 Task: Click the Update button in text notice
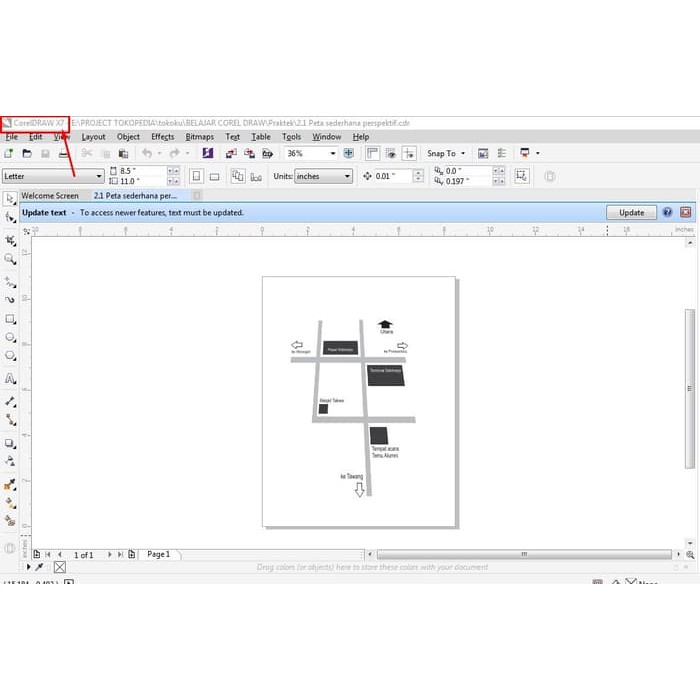coord(631,213)
